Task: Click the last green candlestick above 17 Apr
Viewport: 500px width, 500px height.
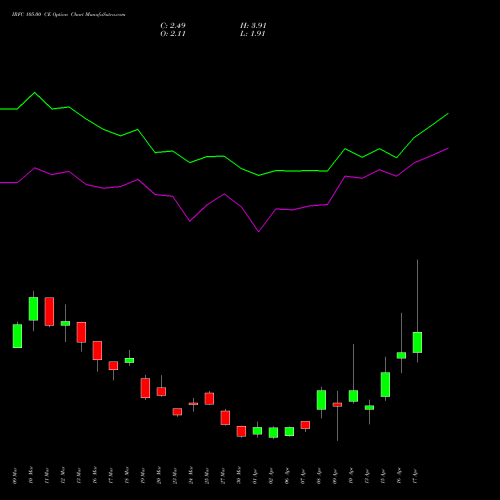Action: tap(417, 342)
